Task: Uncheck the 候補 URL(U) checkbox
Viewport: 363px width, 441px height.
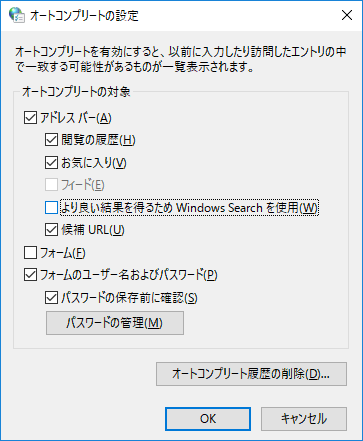Action: [51, 230]
